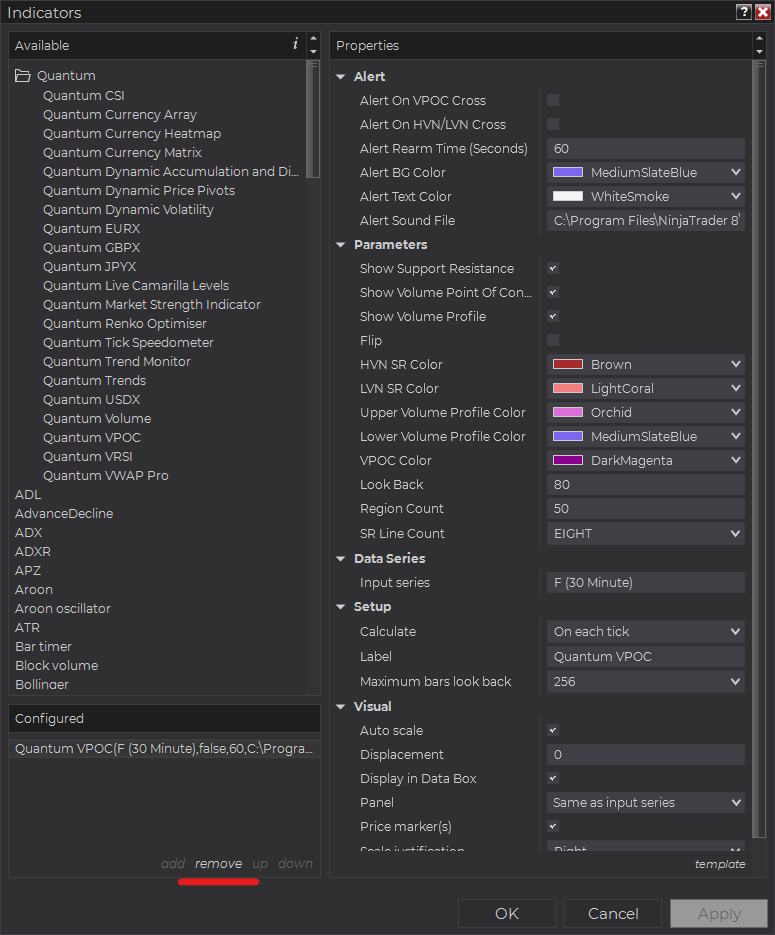Click the Available list scrollbar
Screen dimensions: 775x935
(x=313, y=119)
